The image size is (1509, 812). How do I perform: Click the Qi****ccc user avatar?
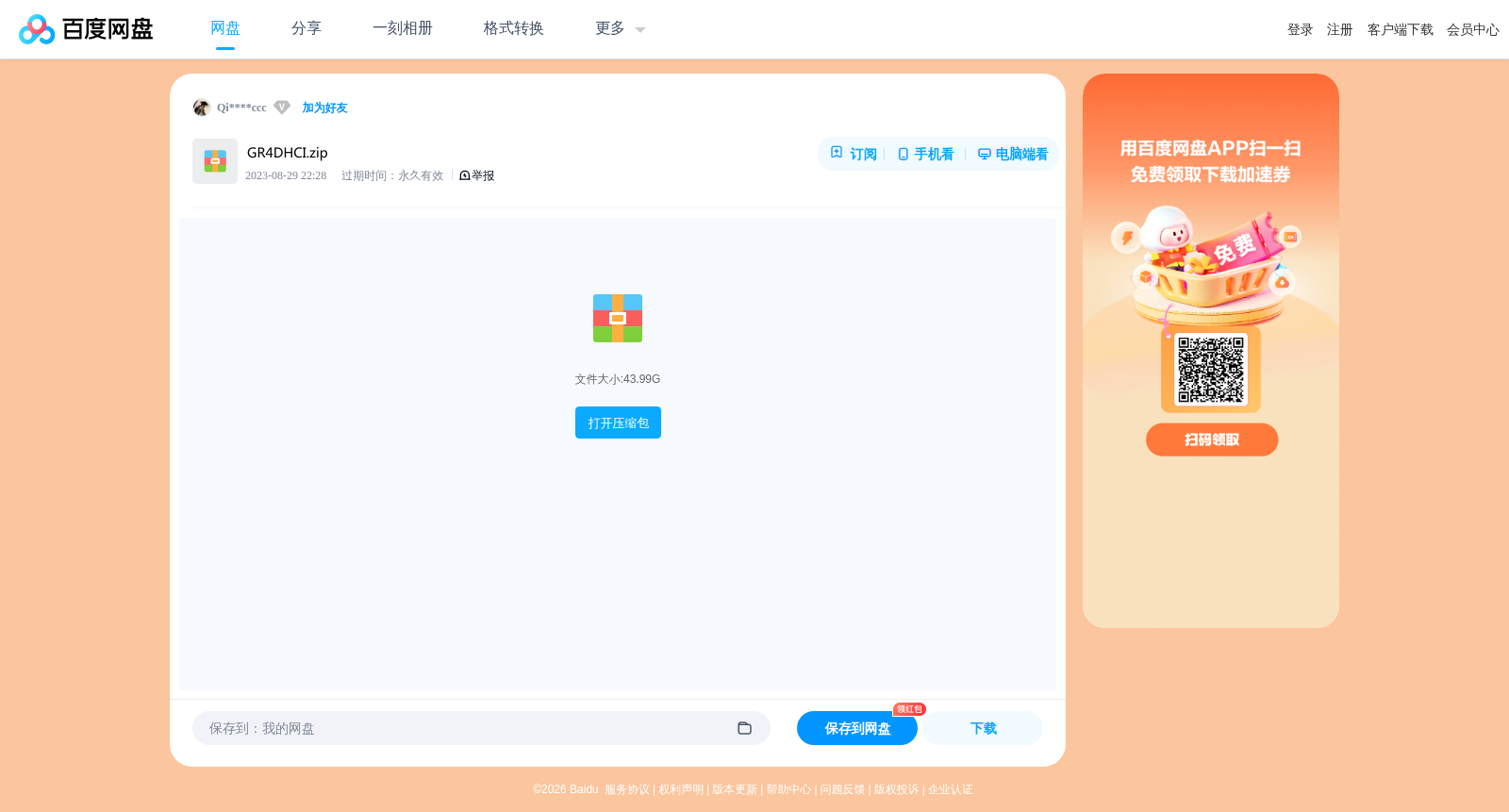click(x=201, y=108)
